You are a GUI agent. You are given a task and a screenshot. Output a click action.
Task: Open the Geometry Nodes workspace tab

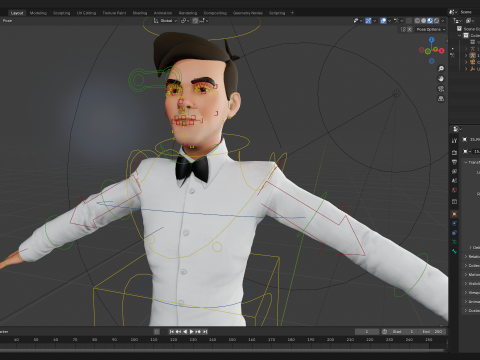(x=248, y=13)
